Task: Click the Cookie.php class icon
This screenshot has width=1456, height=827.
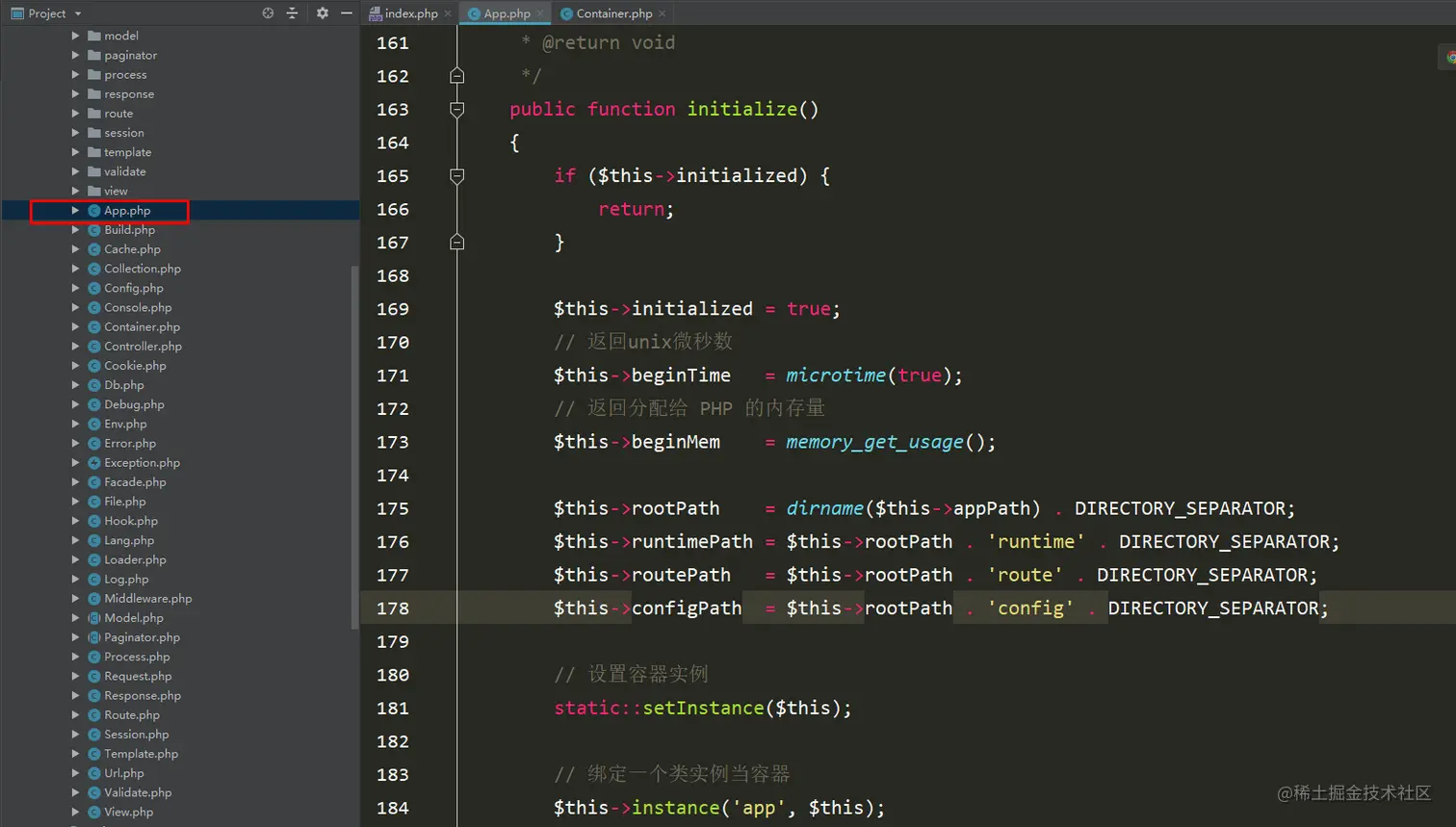Action: pos(94,366)
